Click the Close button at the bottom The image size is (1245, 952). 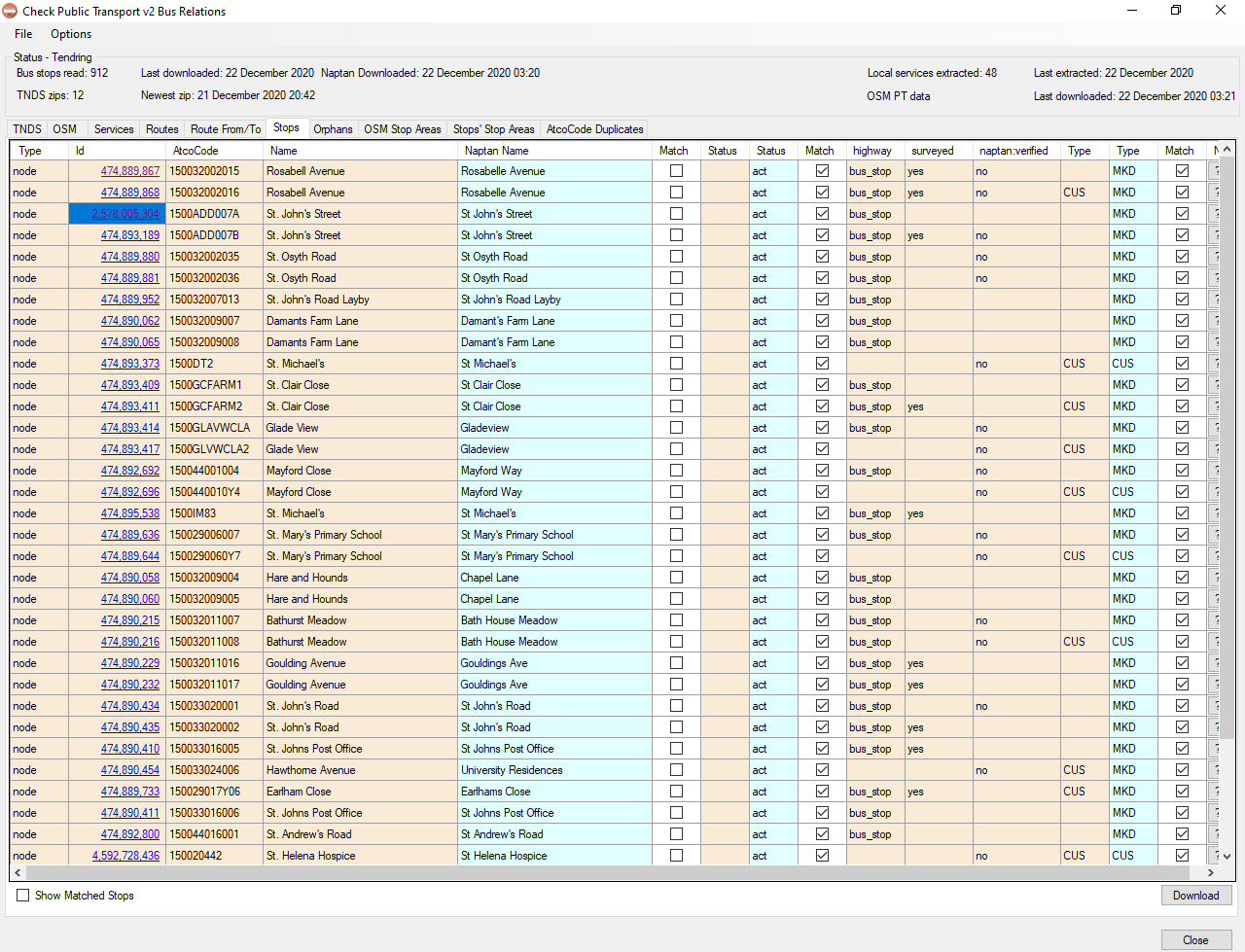pos(1196,940)
